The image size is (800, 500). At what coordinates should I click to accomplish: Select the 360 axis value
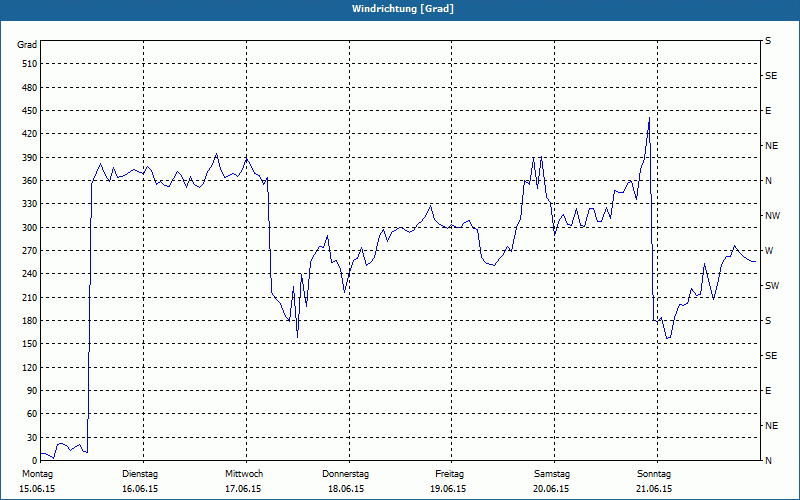pyautogui.click(x=30, y=181)
